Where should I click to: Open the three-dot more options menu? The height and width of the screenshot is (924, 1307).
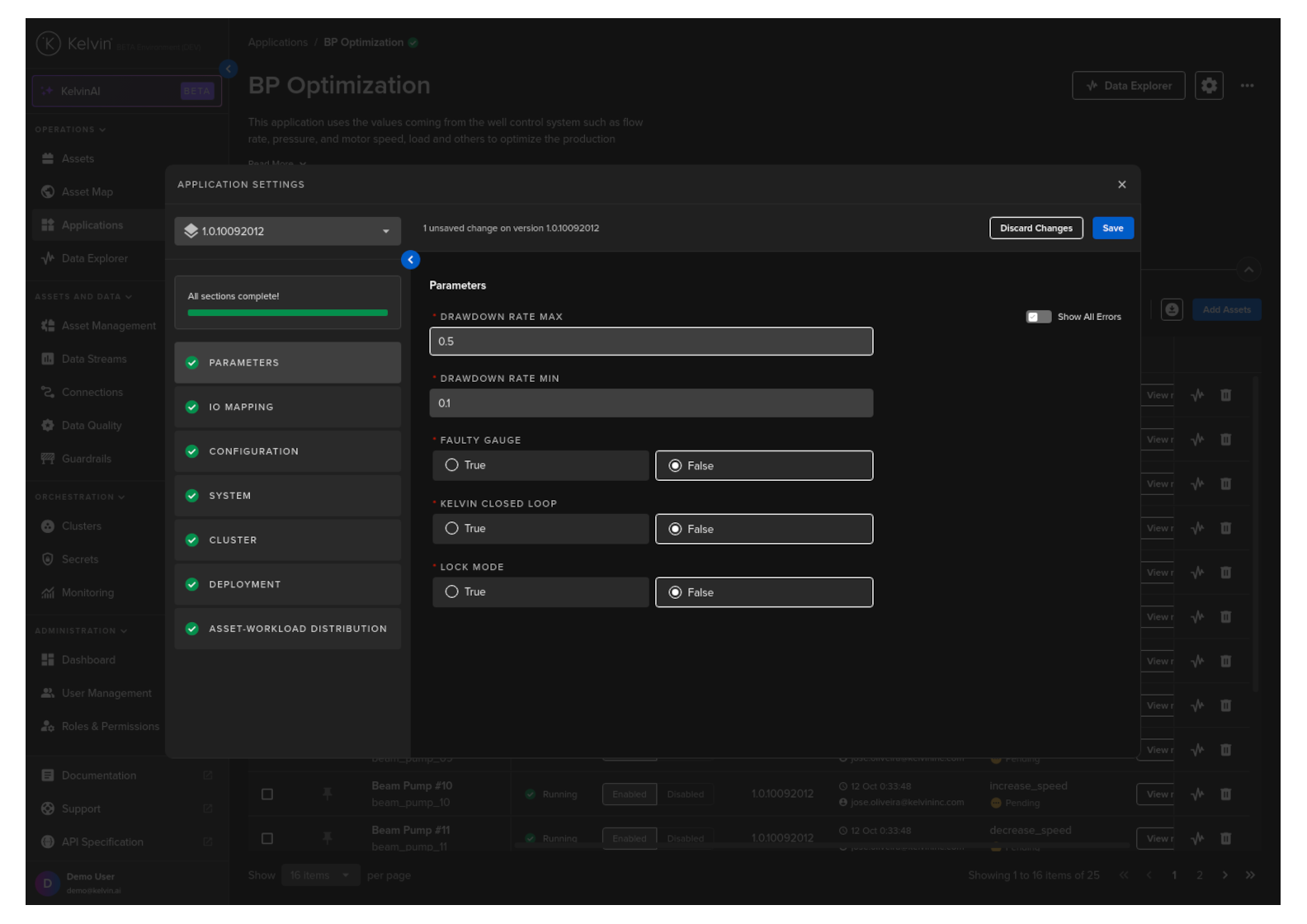pyautogui.click(x=1247, y=86)
